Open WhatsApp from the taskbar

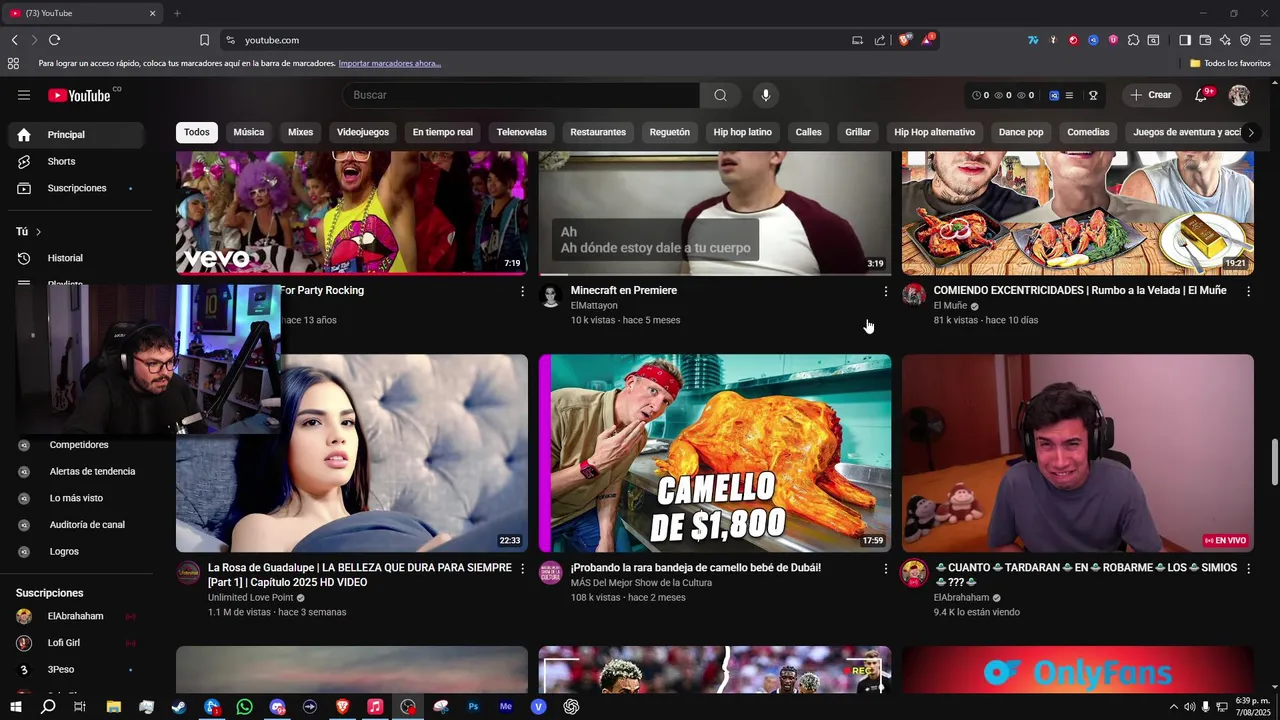coord(245,707)
